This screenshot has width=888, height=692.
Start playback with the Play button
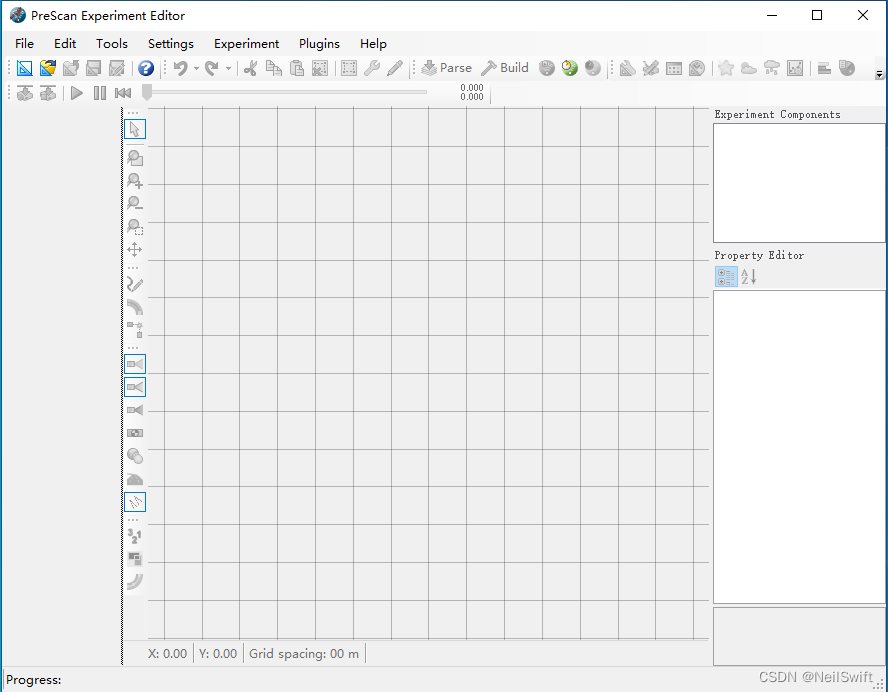click(77, 93)
